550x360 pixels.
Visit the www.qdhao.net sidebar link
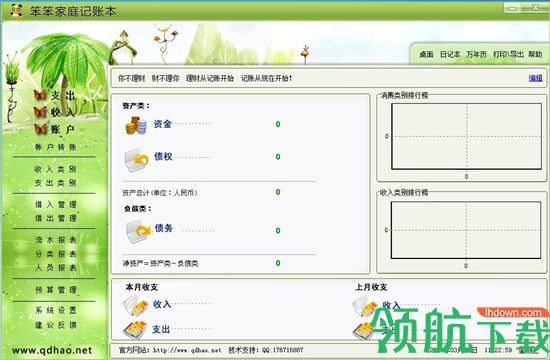pos(52,350)
